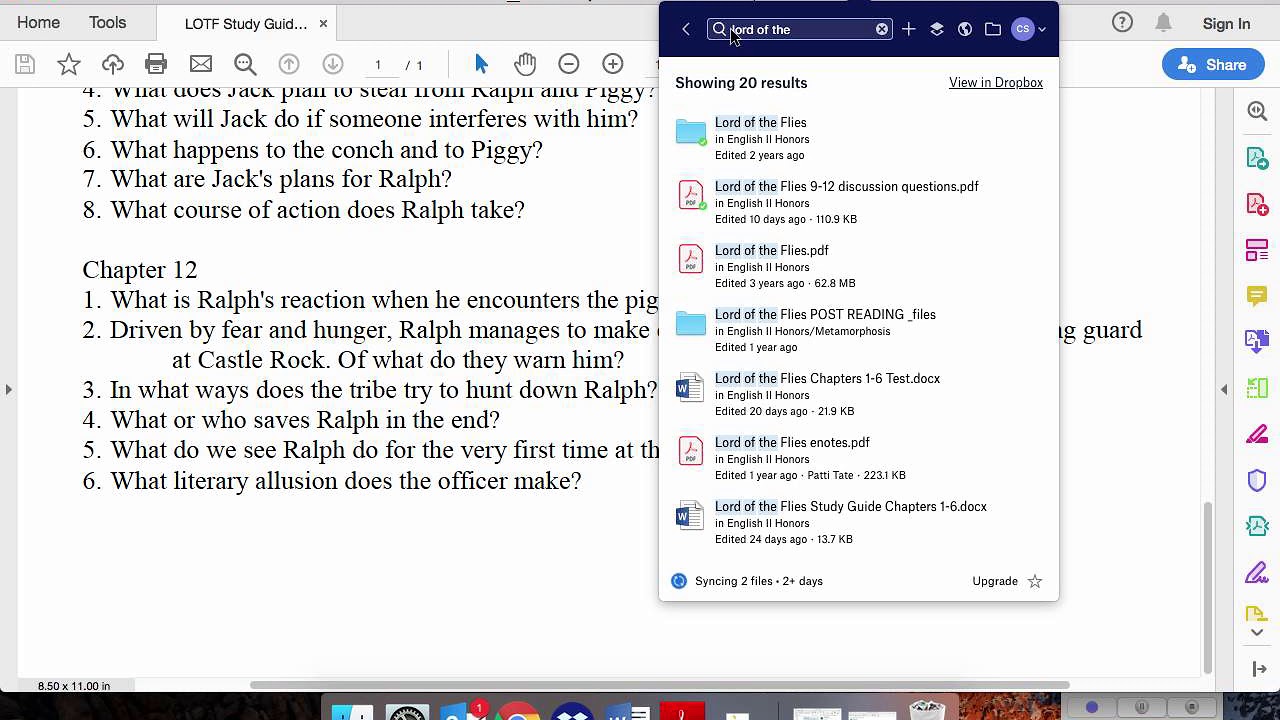Collapse the right tools pane arrow
The width and height of the screenshot is (1280, 720).
[1224, 389]
